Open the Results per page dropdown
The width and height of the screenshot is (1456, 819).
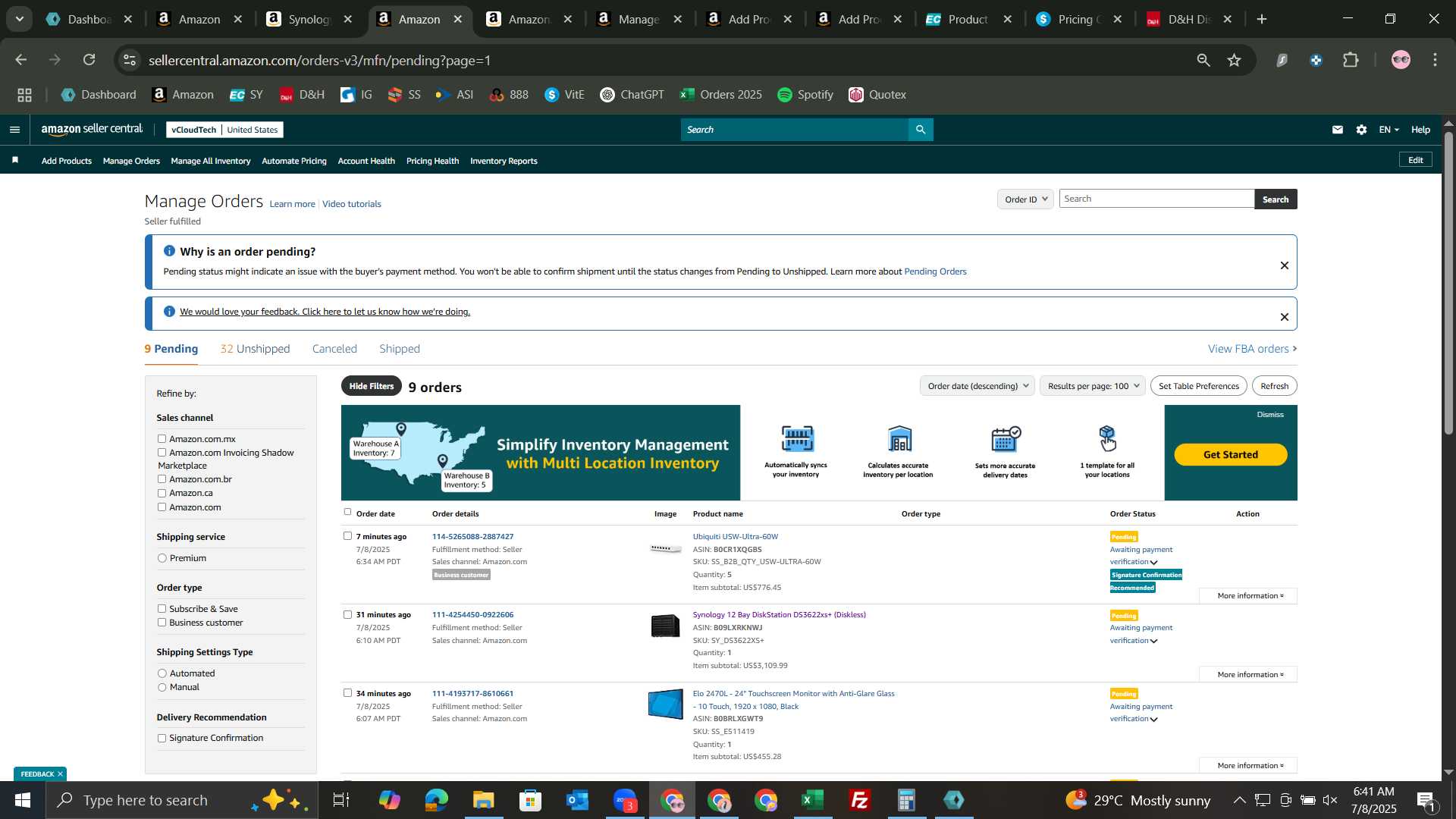[x=1093, y=386]
